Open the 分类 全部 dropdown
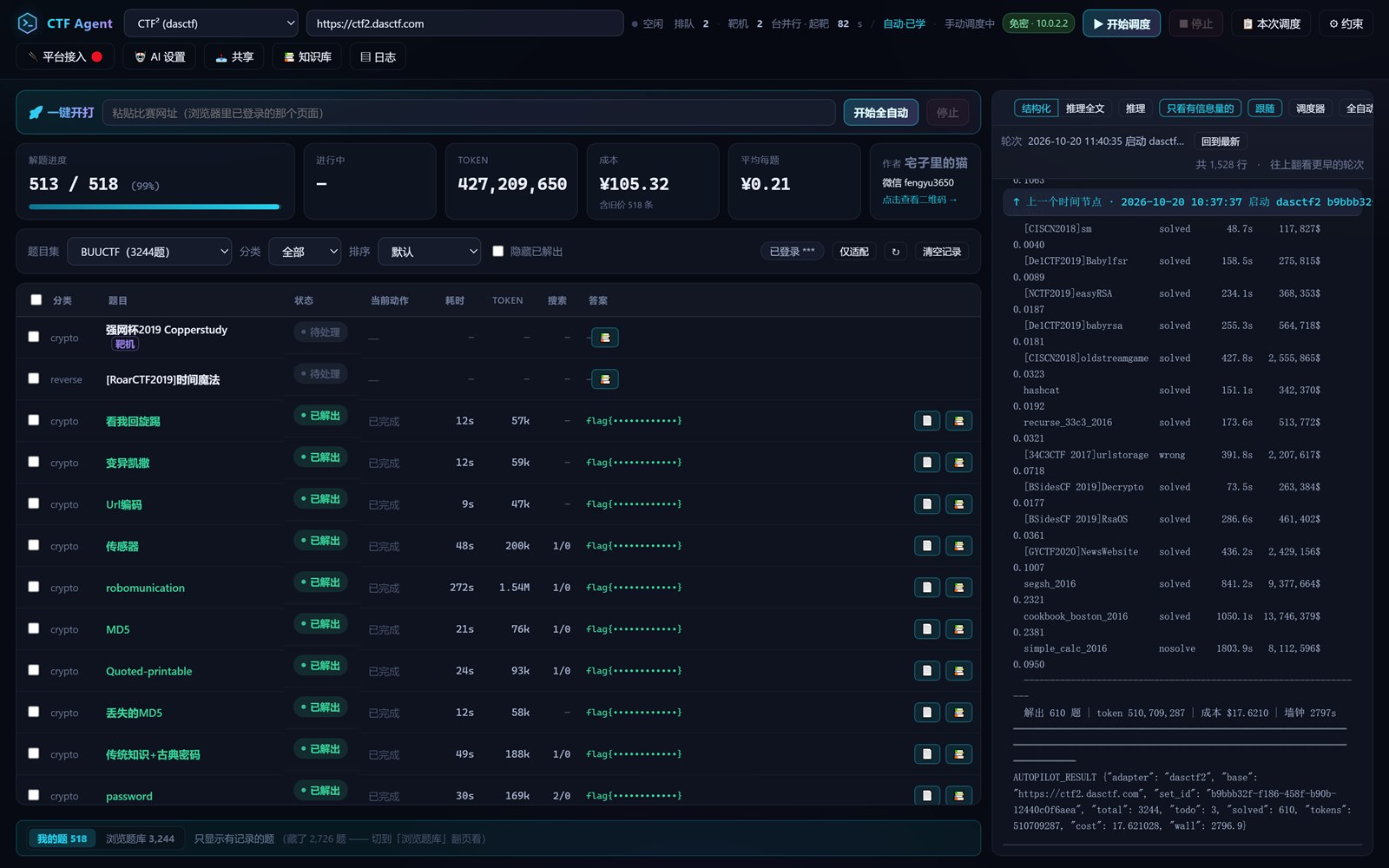Image resolution: width=1389 pixels, height=868 pixels. [x=305, y=252]
